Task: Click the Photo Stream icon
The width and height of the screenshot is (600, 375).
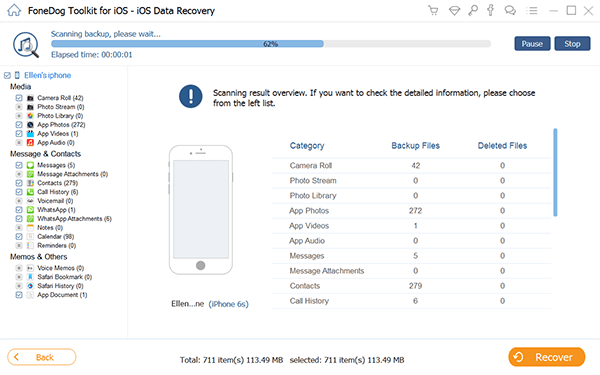Action: 30,107
